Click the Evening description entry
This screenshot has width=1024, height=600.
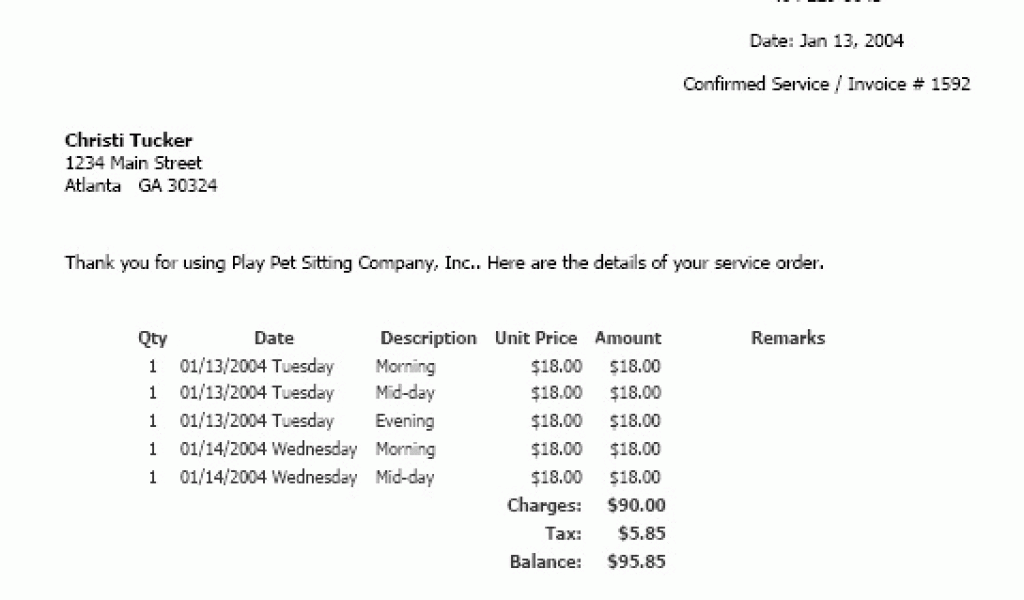click(x=405, y=421)
